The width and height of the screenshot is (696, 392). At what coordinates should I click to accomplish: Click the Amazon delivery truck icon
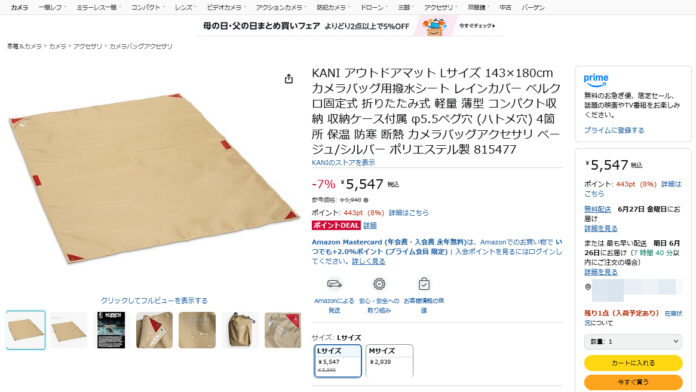[x=334, y=284]
